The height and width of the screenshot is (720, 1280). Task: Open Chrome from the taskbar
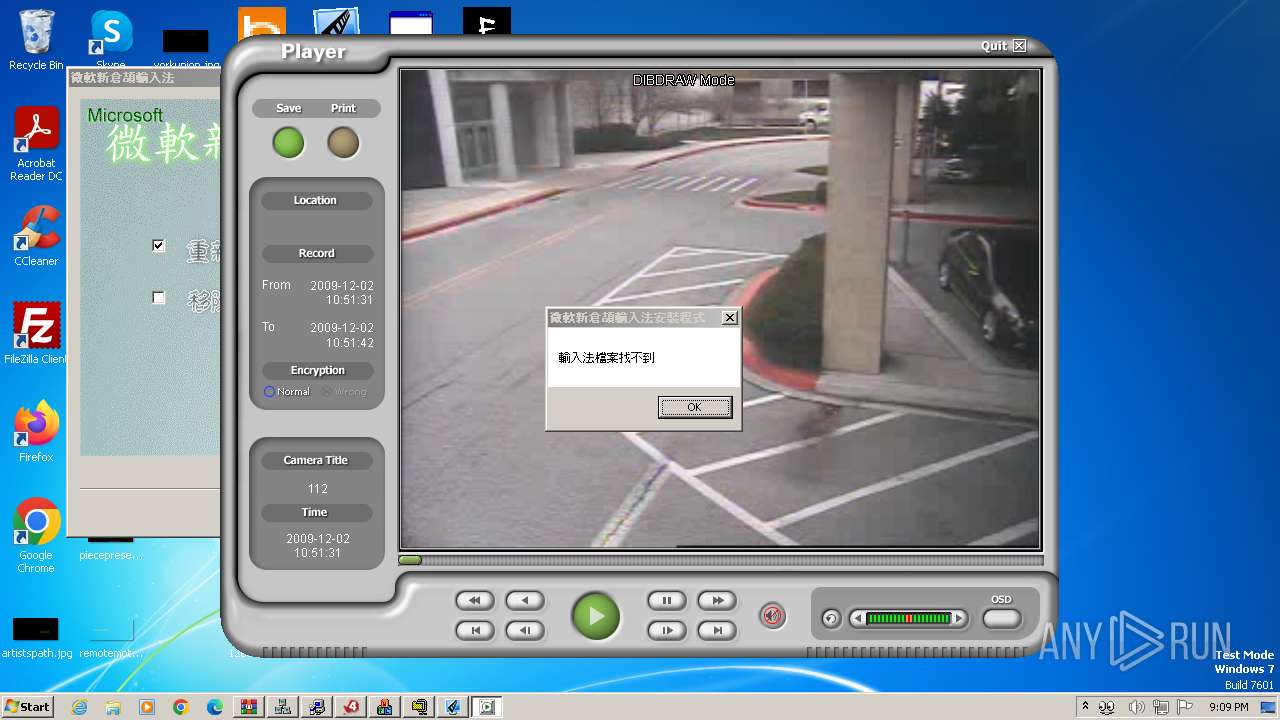point(181,707)
